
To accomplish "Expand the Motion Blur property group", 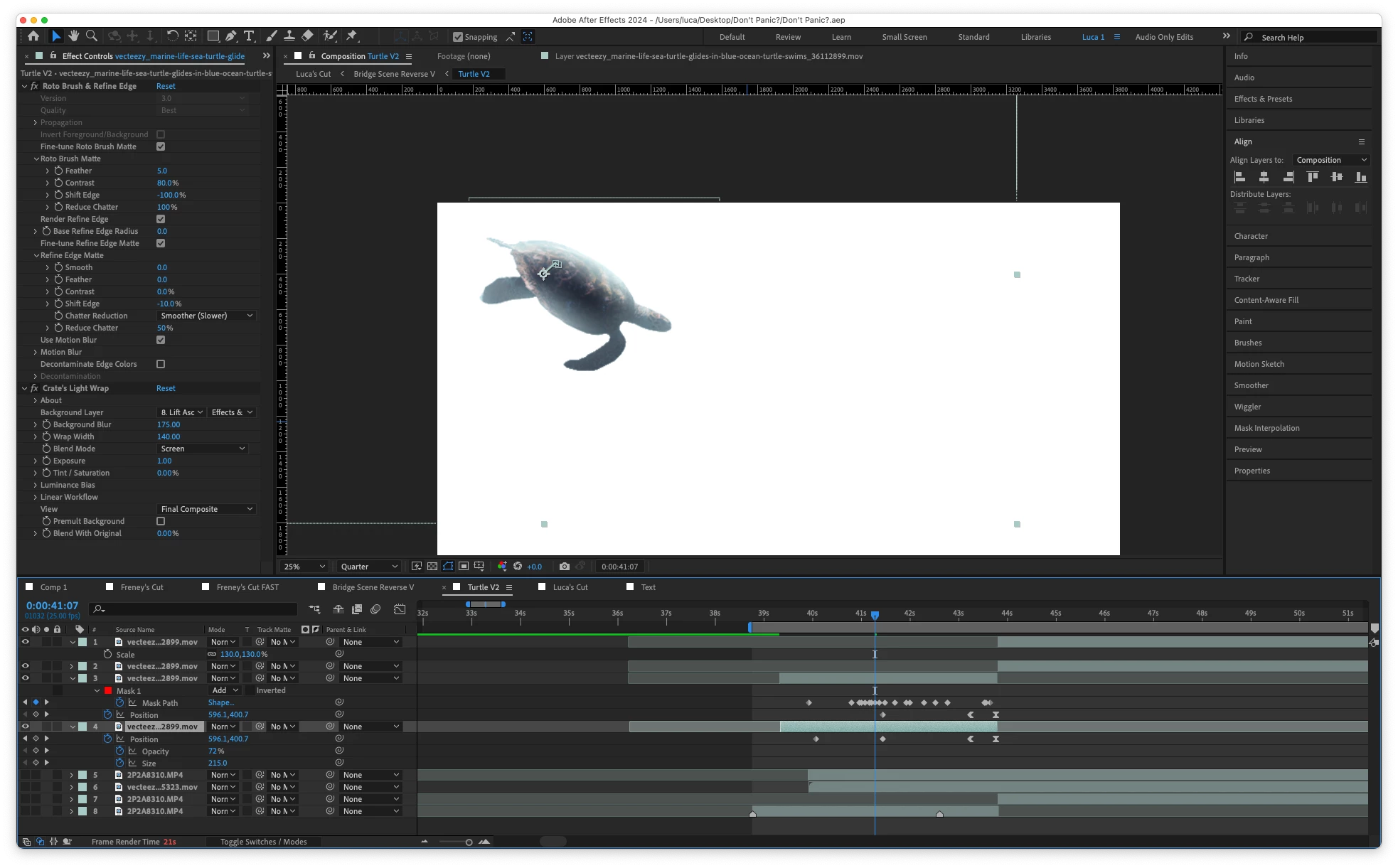I will point(35,352).
